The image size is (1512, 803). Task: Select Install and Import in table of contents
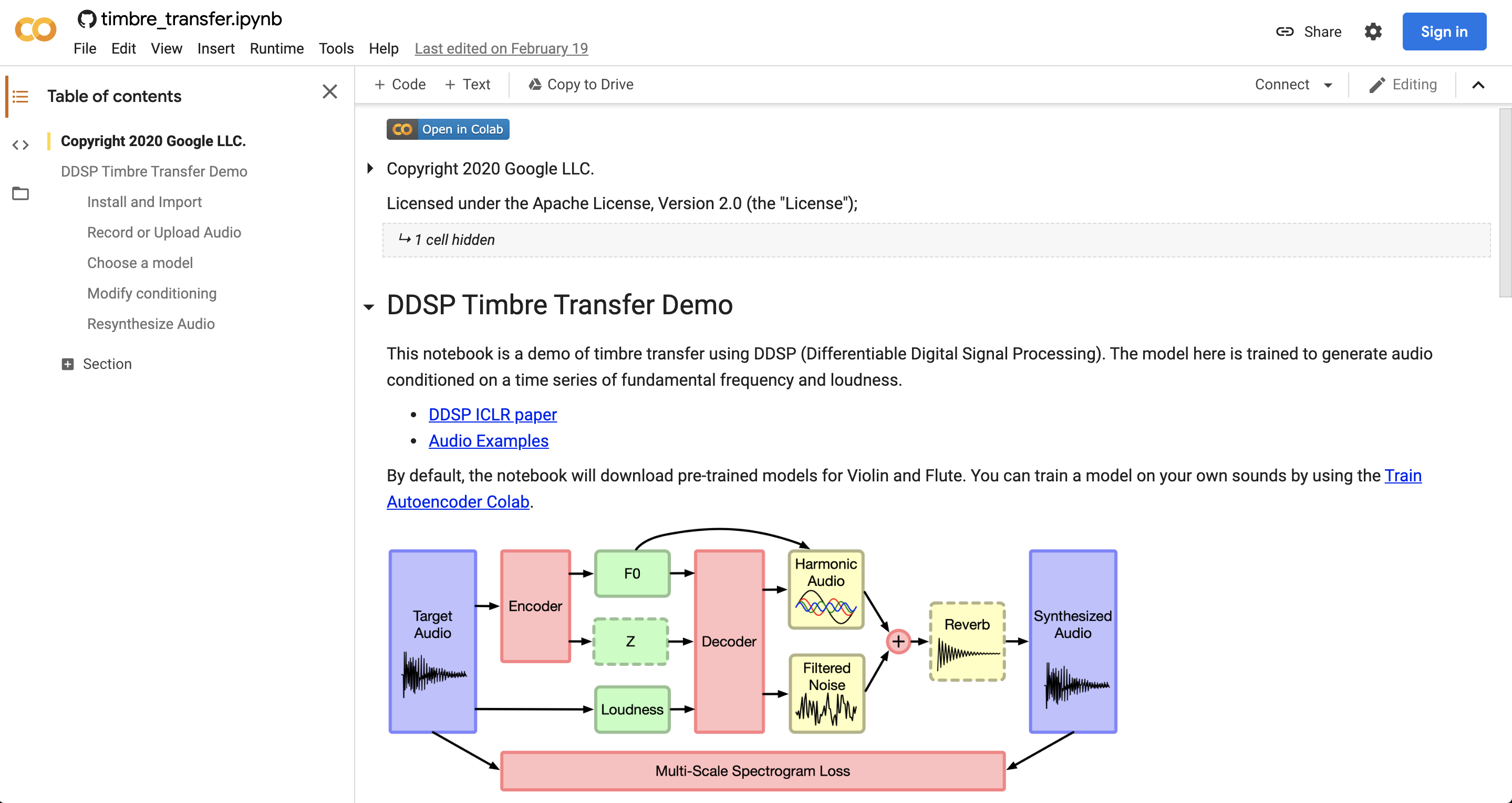pyautogui.click(x=144, y=201)
